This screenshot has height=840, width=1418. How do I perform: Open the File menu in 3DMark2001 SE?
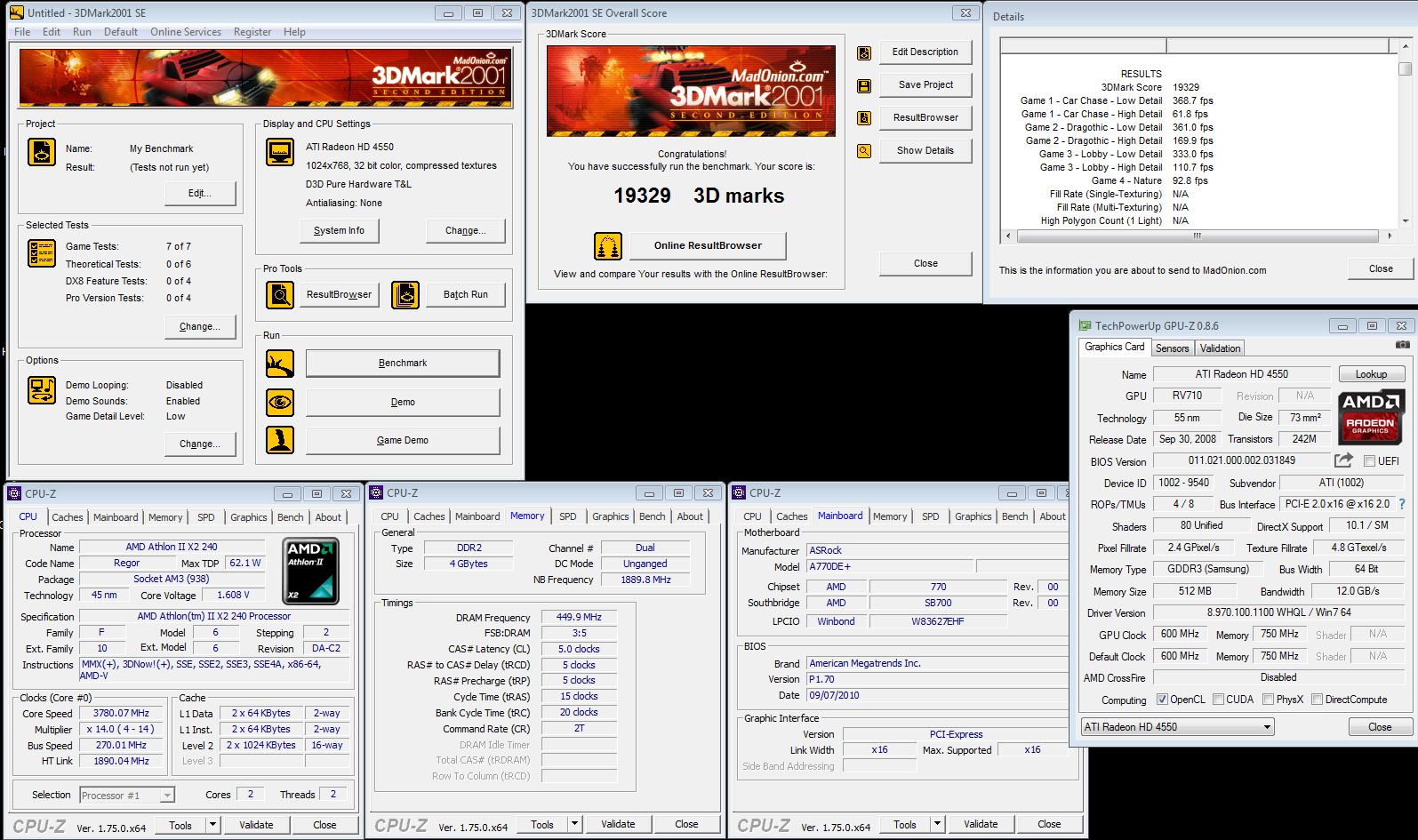[22, 32]
